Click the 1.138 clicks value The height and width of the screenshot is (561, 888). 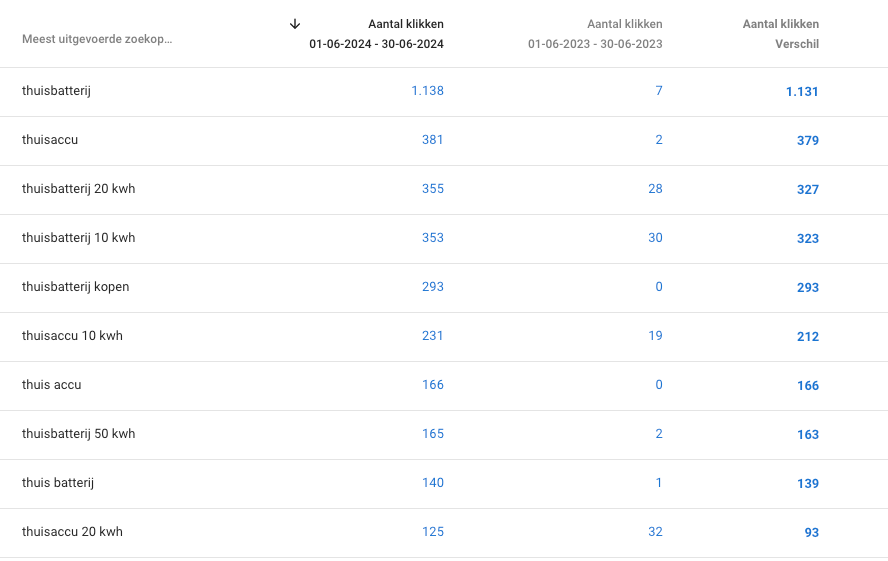pyautogui.click(x=427, y=91)
